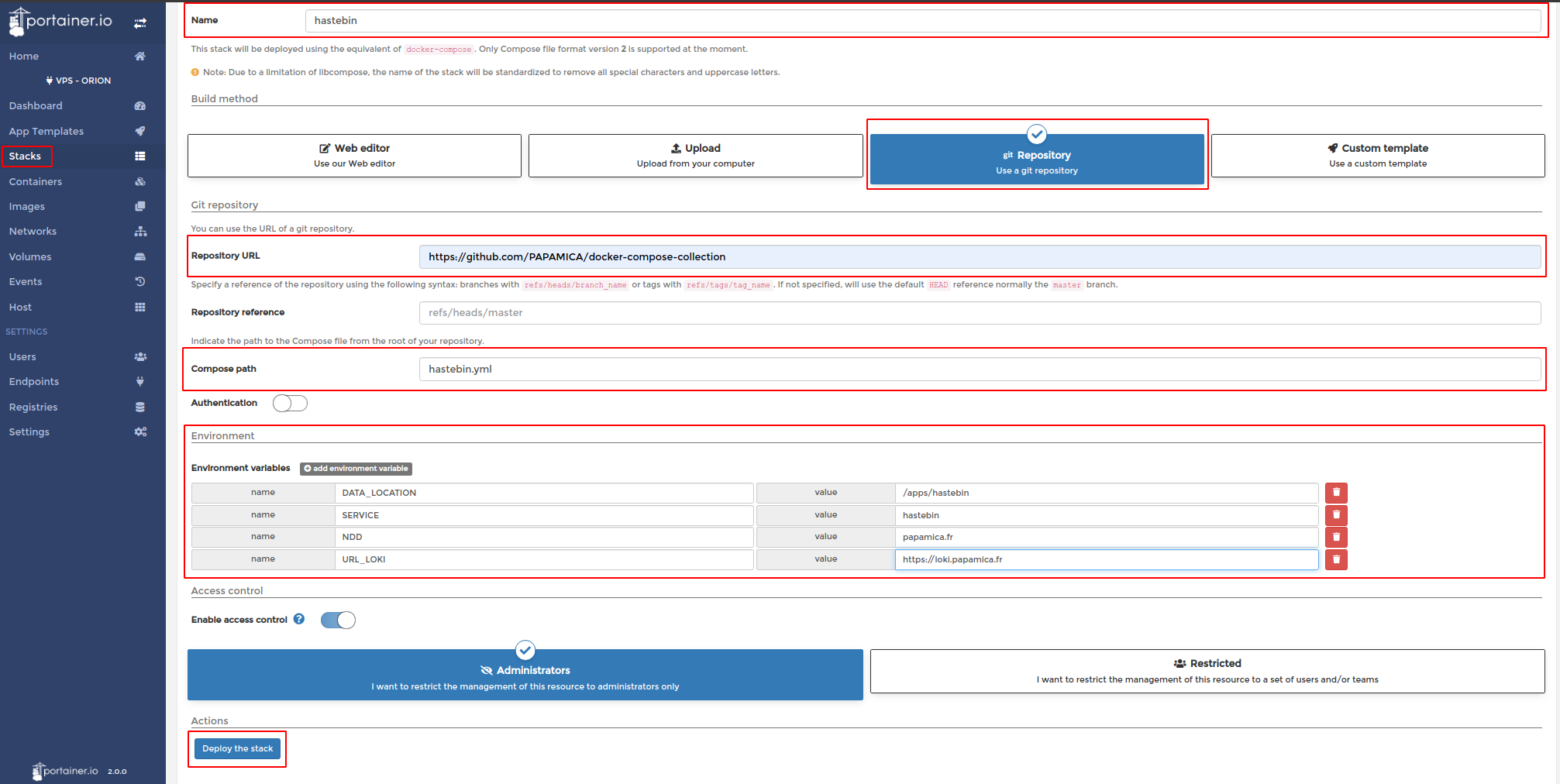1560x784 pixels.
Task: Click the hastebin value field for SERVICE
Action: tap(1107, 515)
